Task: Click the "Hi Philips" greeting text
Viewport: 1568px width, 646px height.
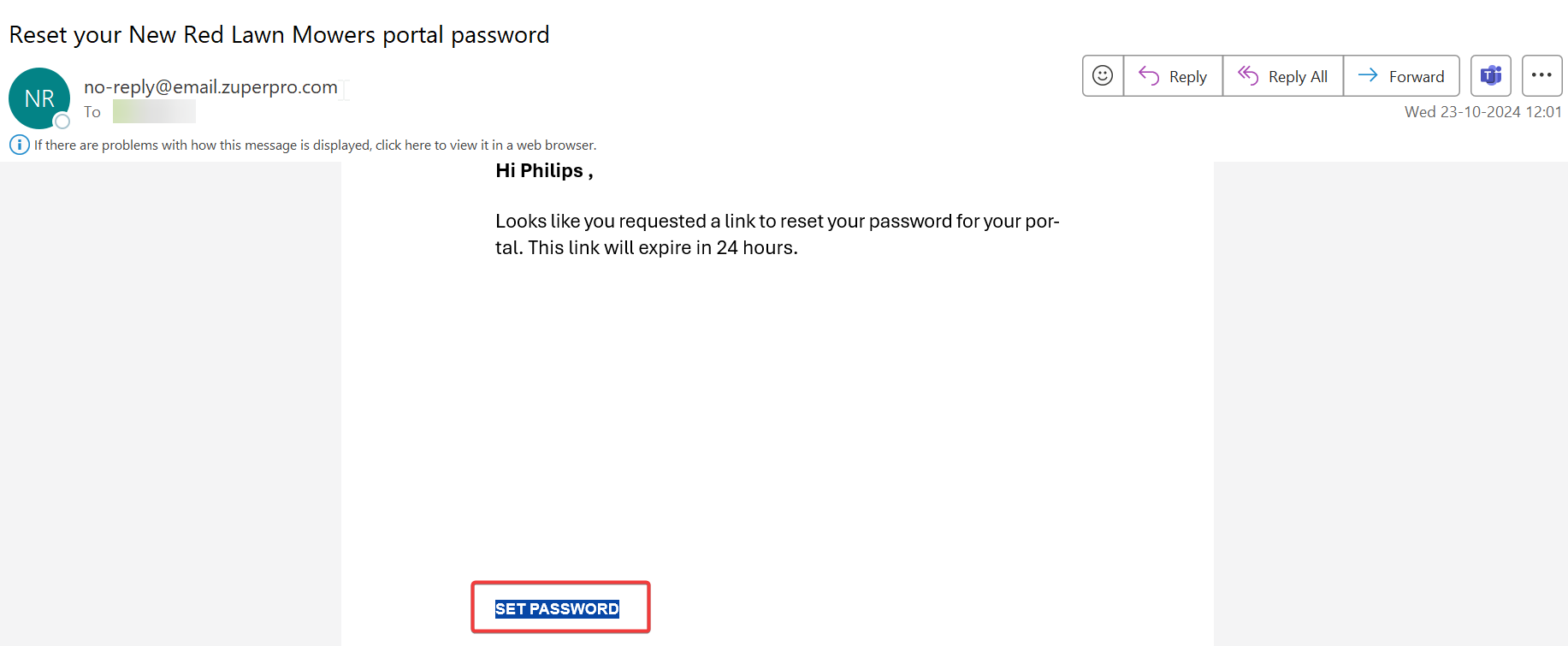Action: click(x=544, y=171)
